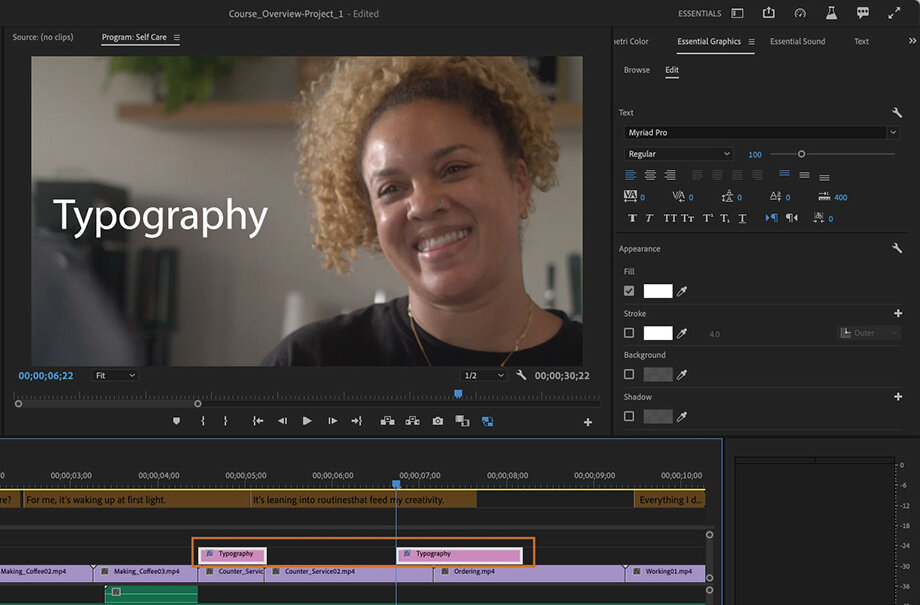The height and width of the screenshot is (605, 920).
Task: Enable the Stroke checkbox
Action: (x=629, y=333)
